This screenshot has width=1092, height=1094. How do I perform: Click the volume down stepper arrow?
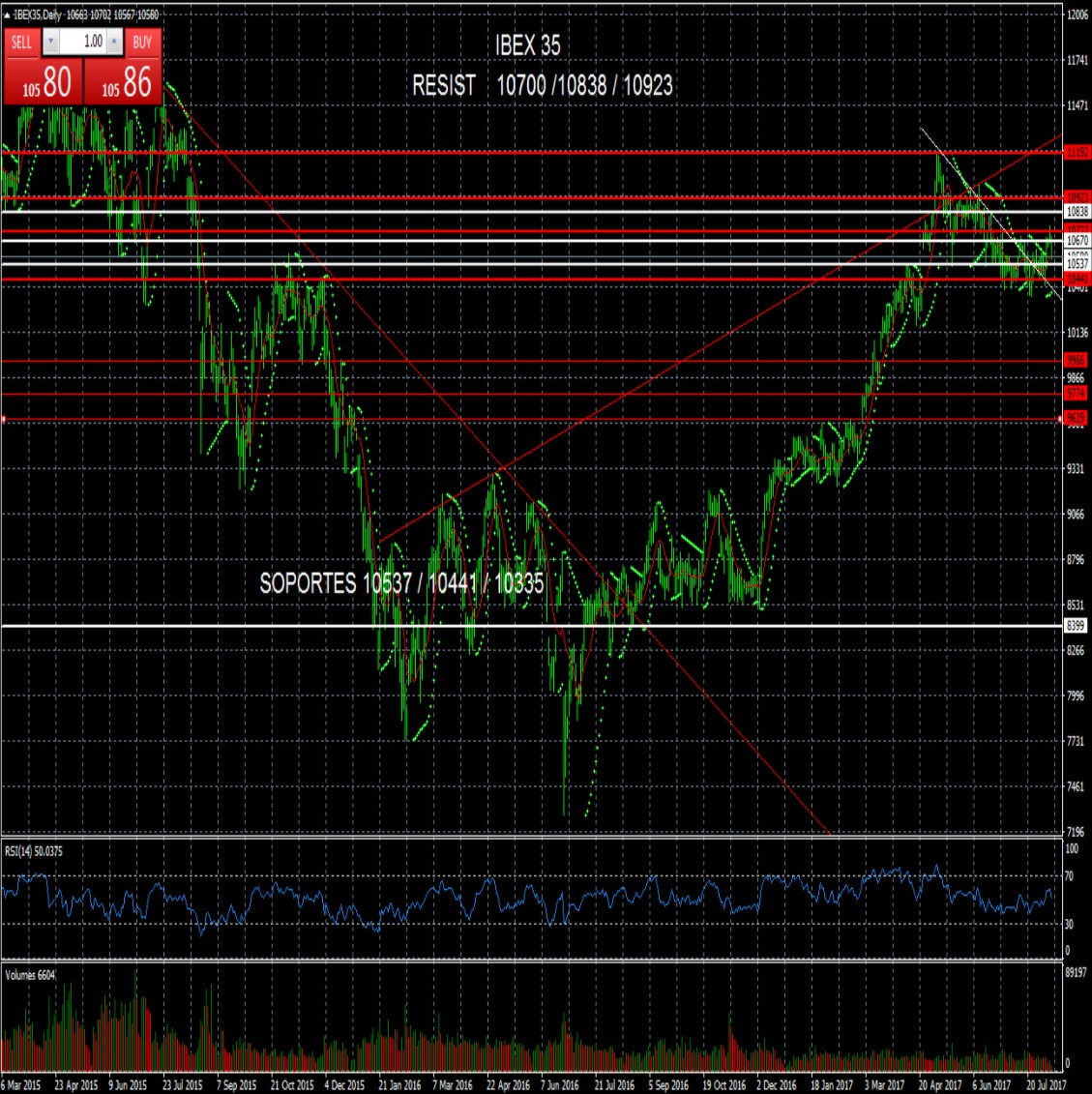coord(50,41)
